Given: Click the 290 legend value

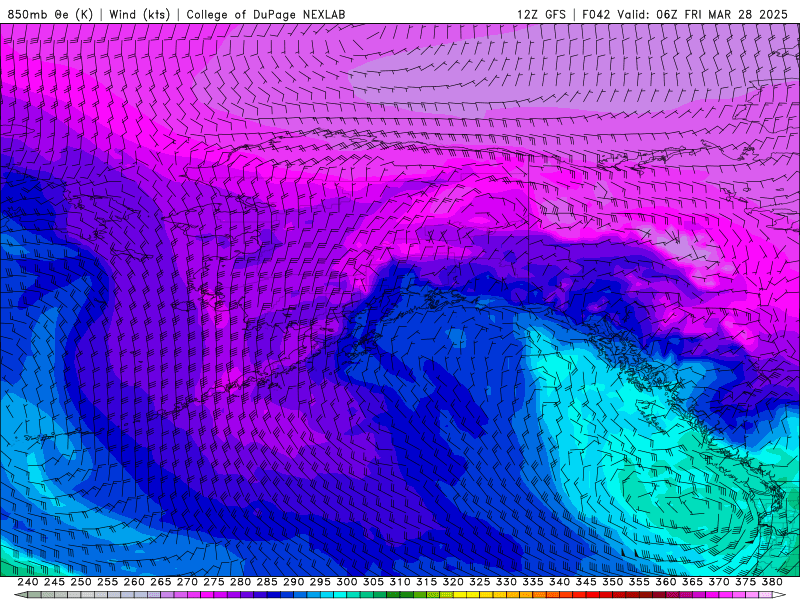Looking at the screenshot, I should point(293,582).
